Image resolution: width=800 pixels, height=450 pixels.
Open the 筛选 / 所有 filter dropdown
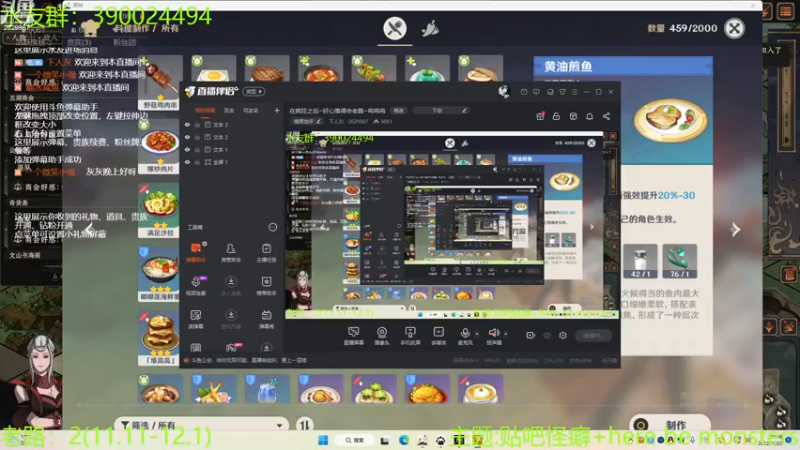pyautogui.click(x=202, y=425)
